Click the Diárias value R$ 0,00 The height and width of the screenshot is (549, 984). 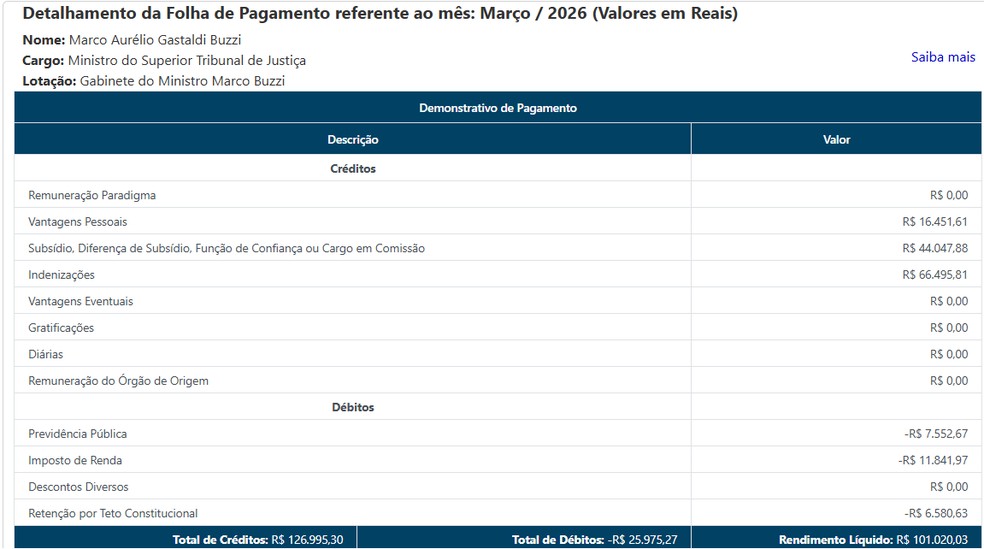click(x=949, y=354)
